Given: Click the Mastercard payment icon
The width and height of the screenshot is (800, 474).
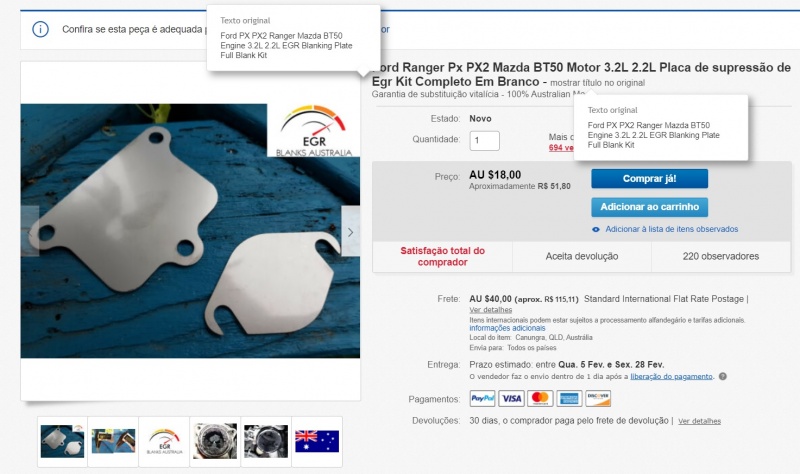Looking at the screenshot, I should (x=540, y=398).
